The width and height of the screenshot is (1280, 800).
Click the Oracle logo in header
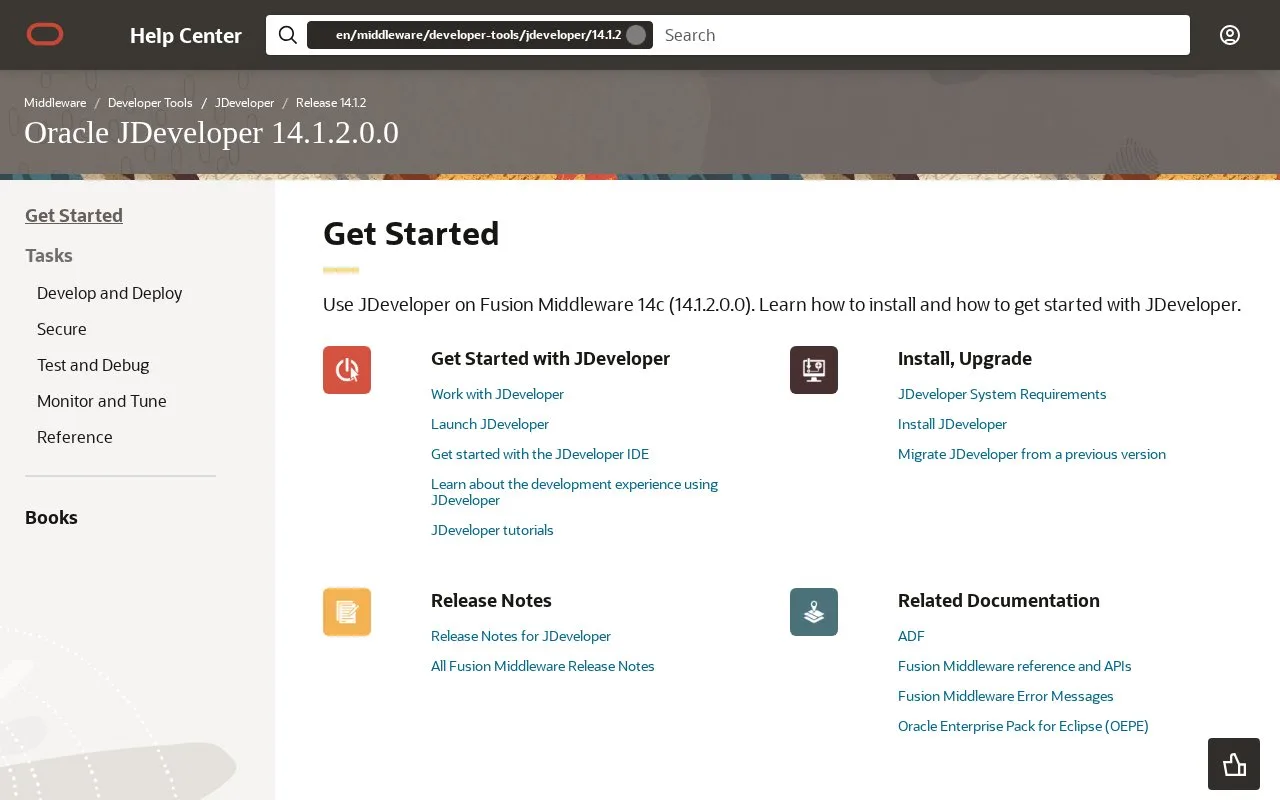[45, 35]
